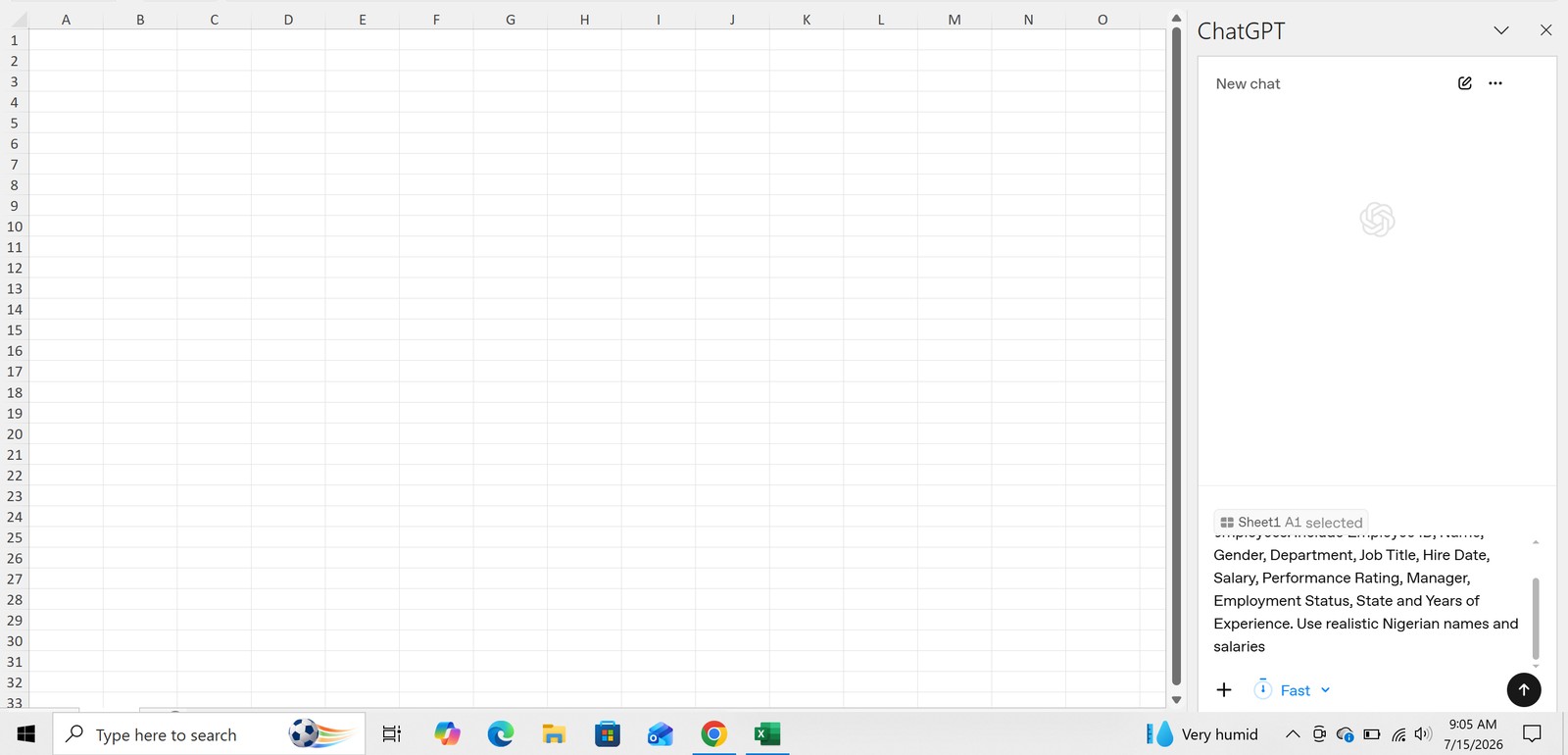Click the 'New chat' title text

click(x=1248, y=83)
